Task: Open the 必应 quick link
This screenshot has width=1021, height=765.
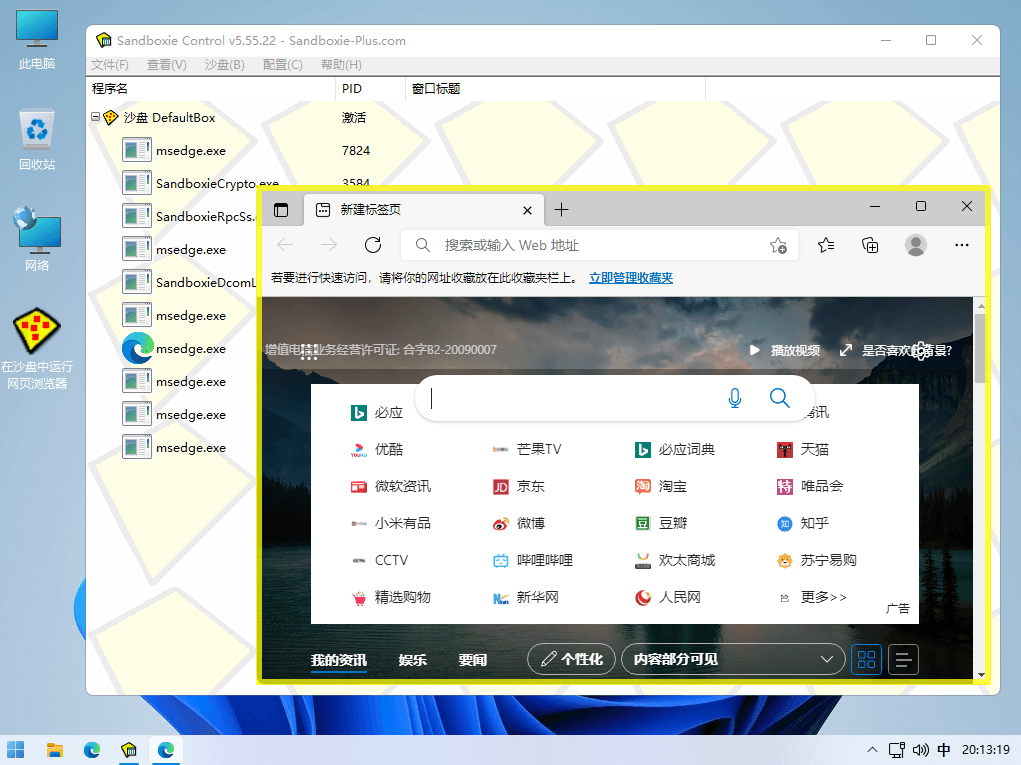Action: click(377, 413)
